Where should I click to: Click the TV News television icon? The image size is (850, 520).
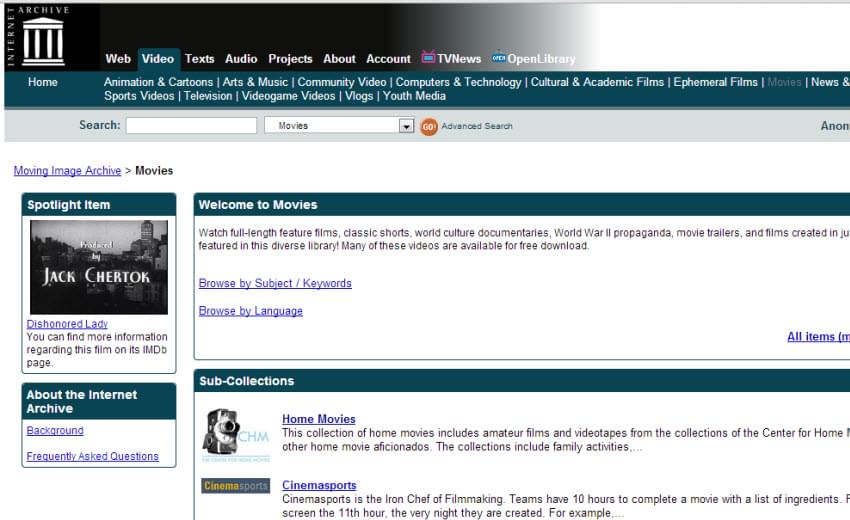pyautogui.click(x=428, y=56)
